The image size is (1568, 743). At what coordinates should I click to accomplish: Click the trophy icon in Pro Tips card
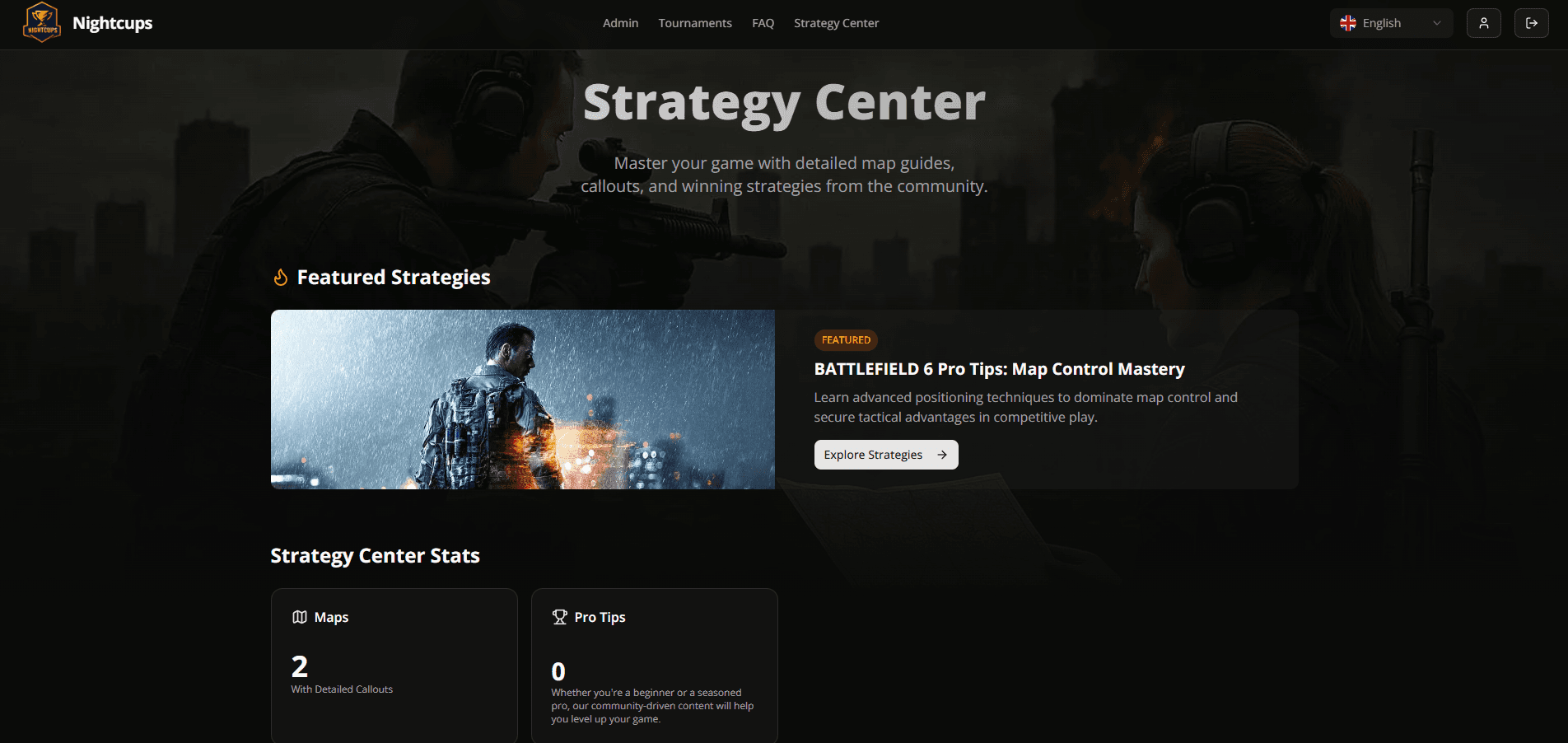tap(560, 617)
